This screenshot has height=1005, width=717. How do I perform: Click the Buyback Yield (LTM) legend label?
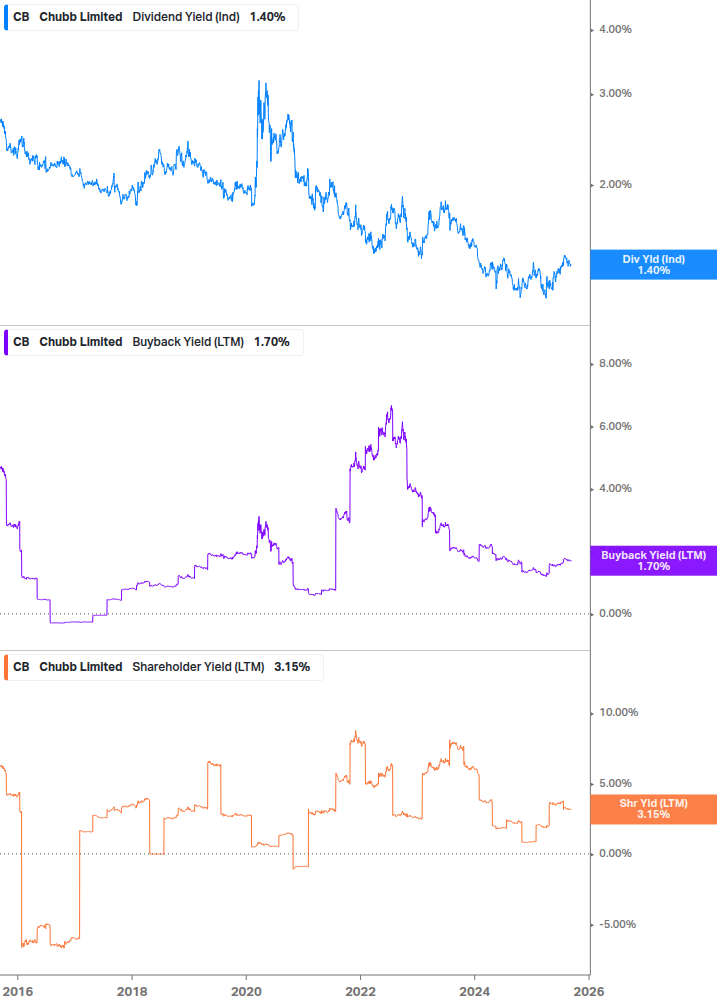[x=188, y=342]
